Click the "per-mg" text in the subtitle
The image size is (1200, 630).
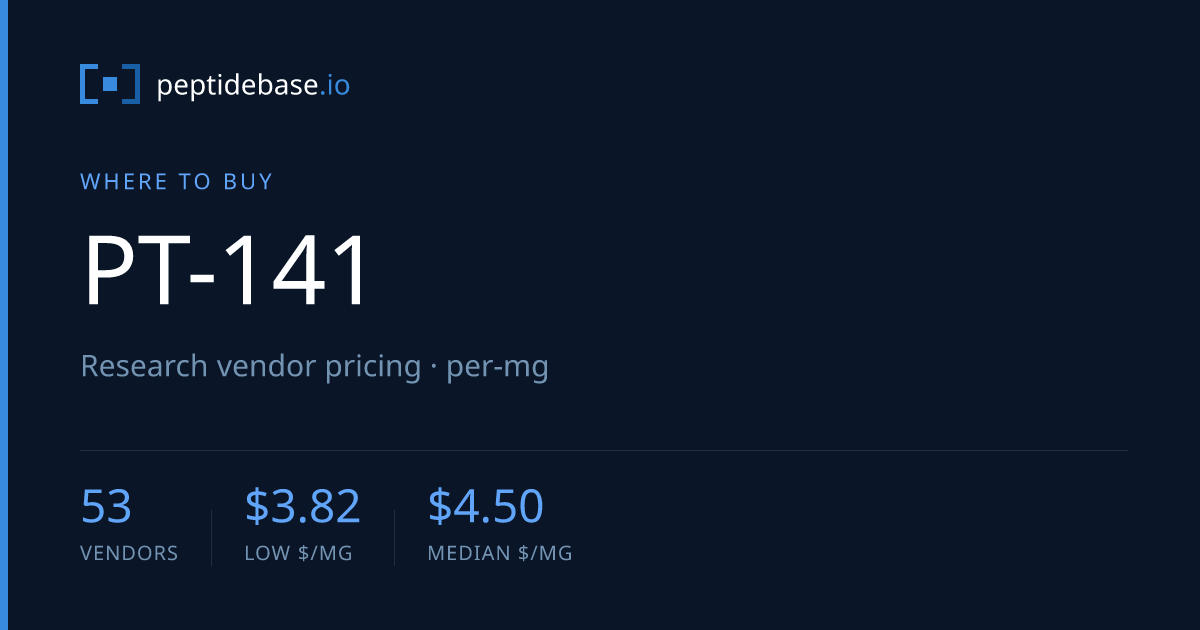[497, 368]
